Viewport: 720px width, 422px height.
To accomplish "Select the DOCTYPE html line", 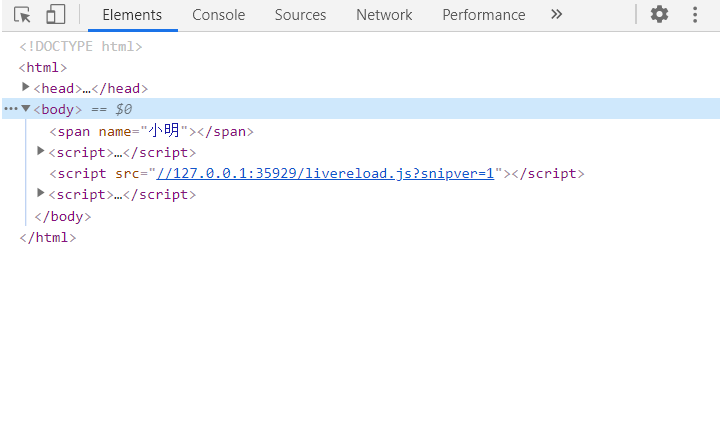I will coord(81,46).
